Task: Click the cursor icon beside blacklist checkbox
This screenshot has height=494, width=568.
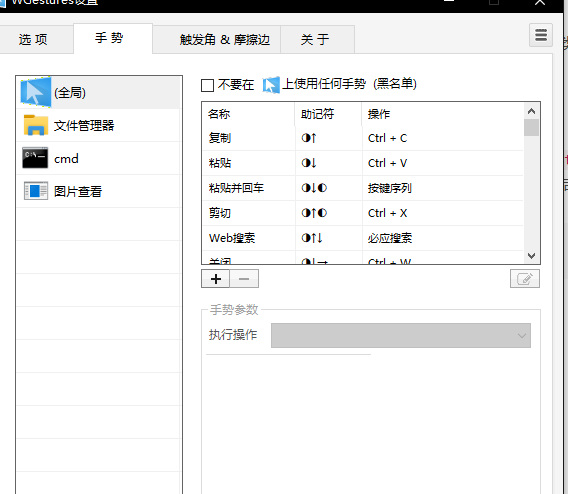Action: [271, 85]
